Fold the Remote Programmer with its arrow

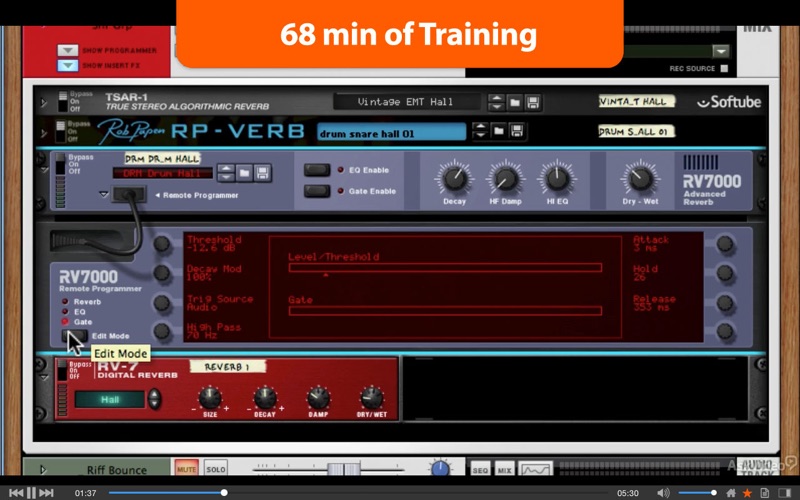click(x=104, y=194)
